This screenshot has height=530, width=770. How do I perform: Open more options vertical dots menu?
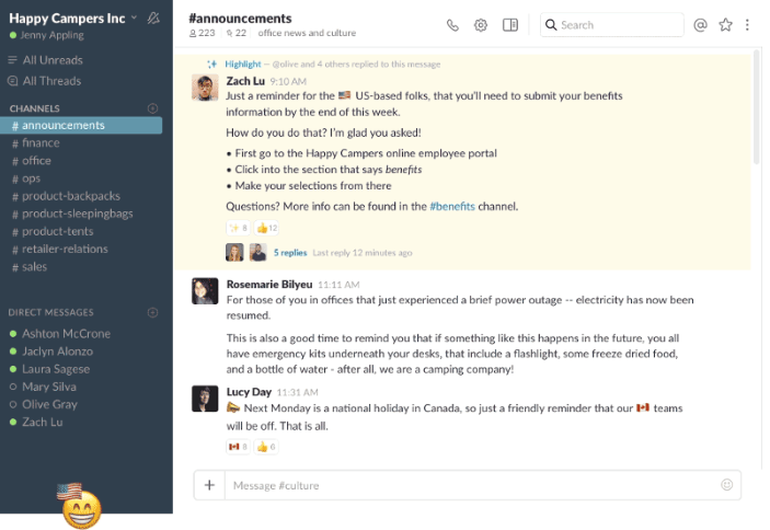[x=747, y=25]
